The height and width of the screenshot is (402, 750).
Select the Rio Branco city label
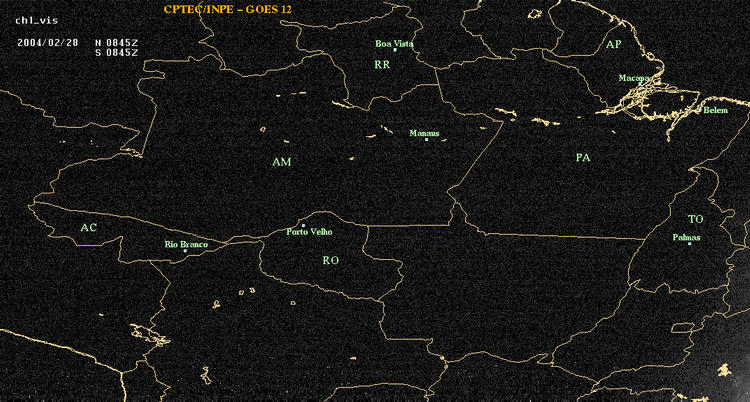(x=187, y=245)
